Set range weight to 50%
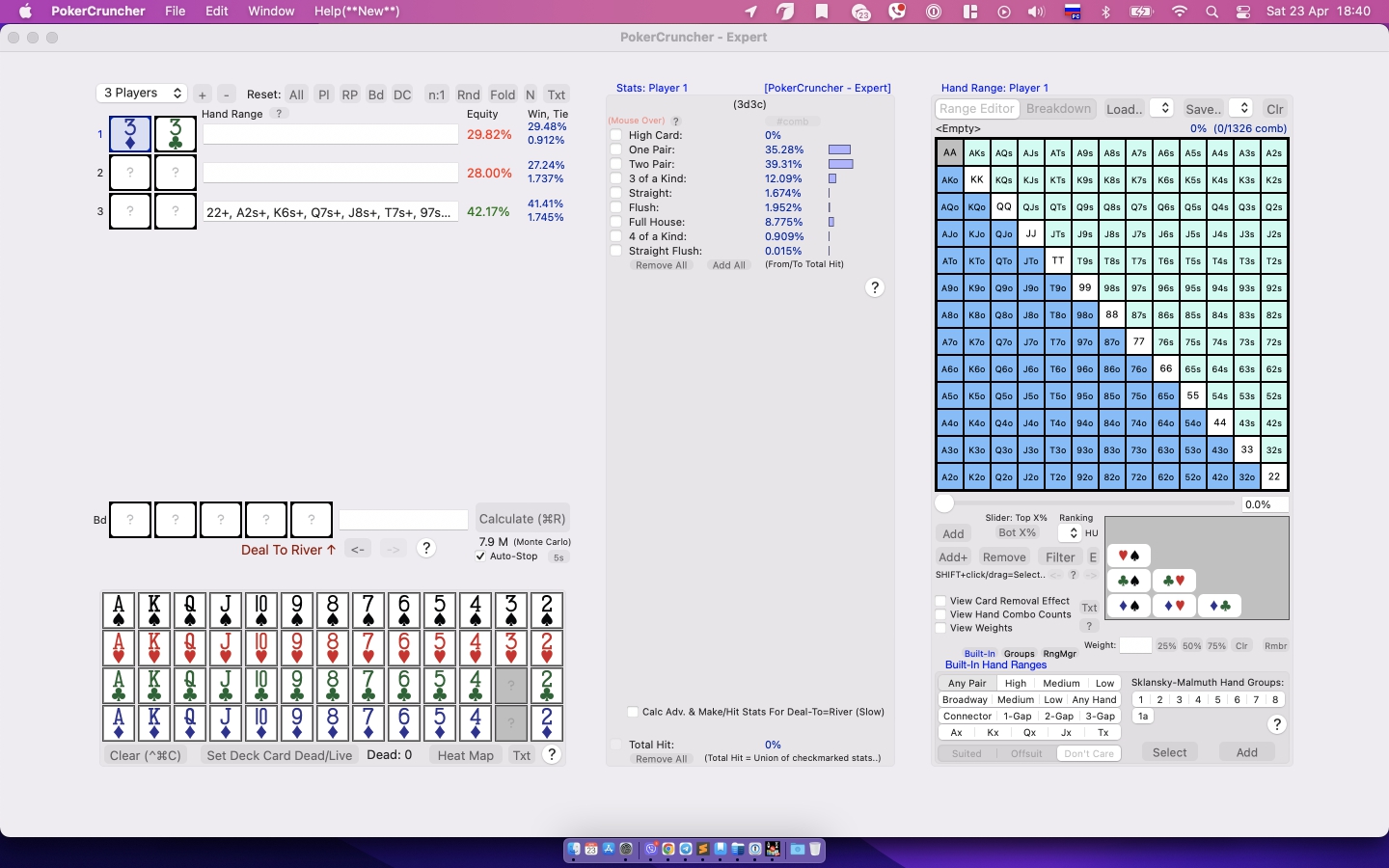This screenshot has width=1389, height=868. (1192, 646)
